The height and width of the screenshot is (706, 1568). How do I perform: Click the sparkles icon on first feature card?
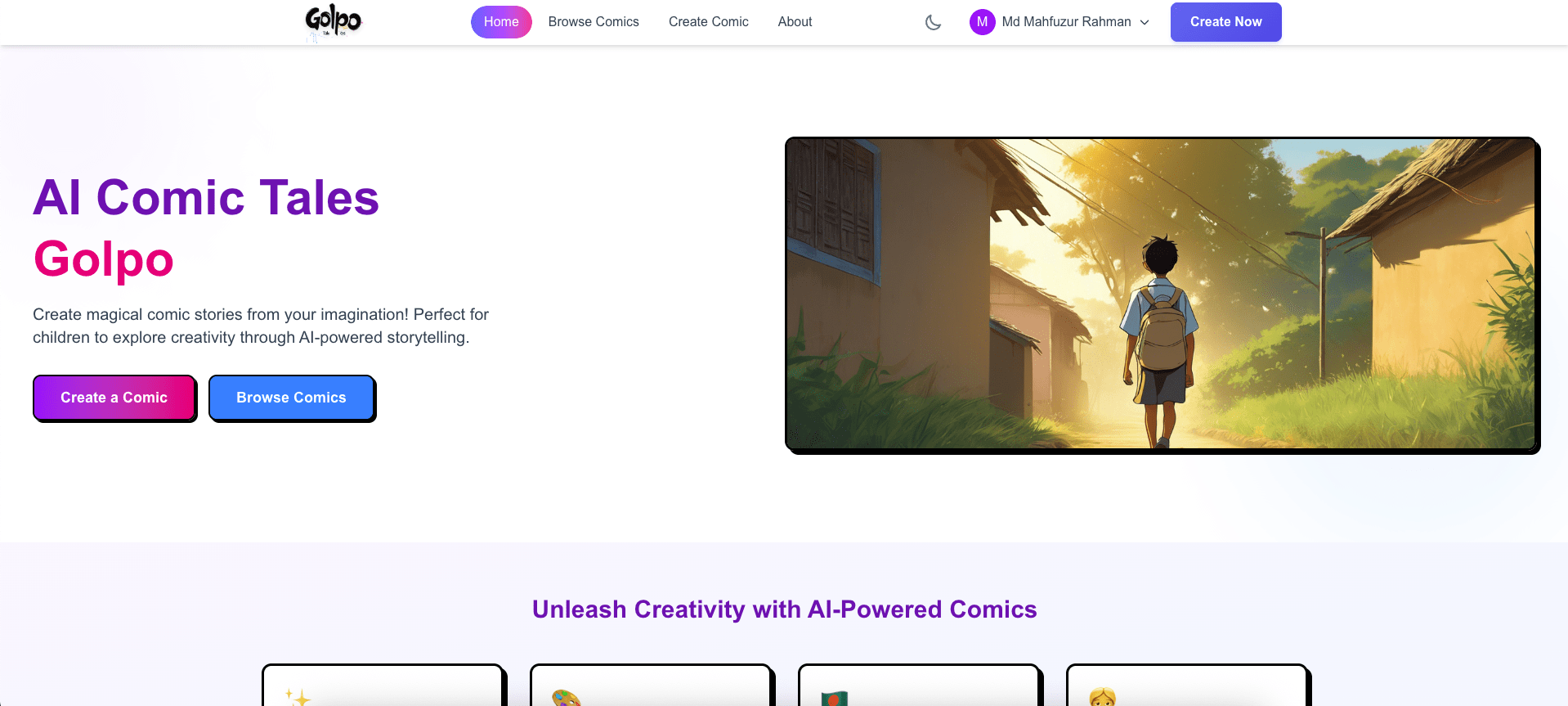pos(298,697)
